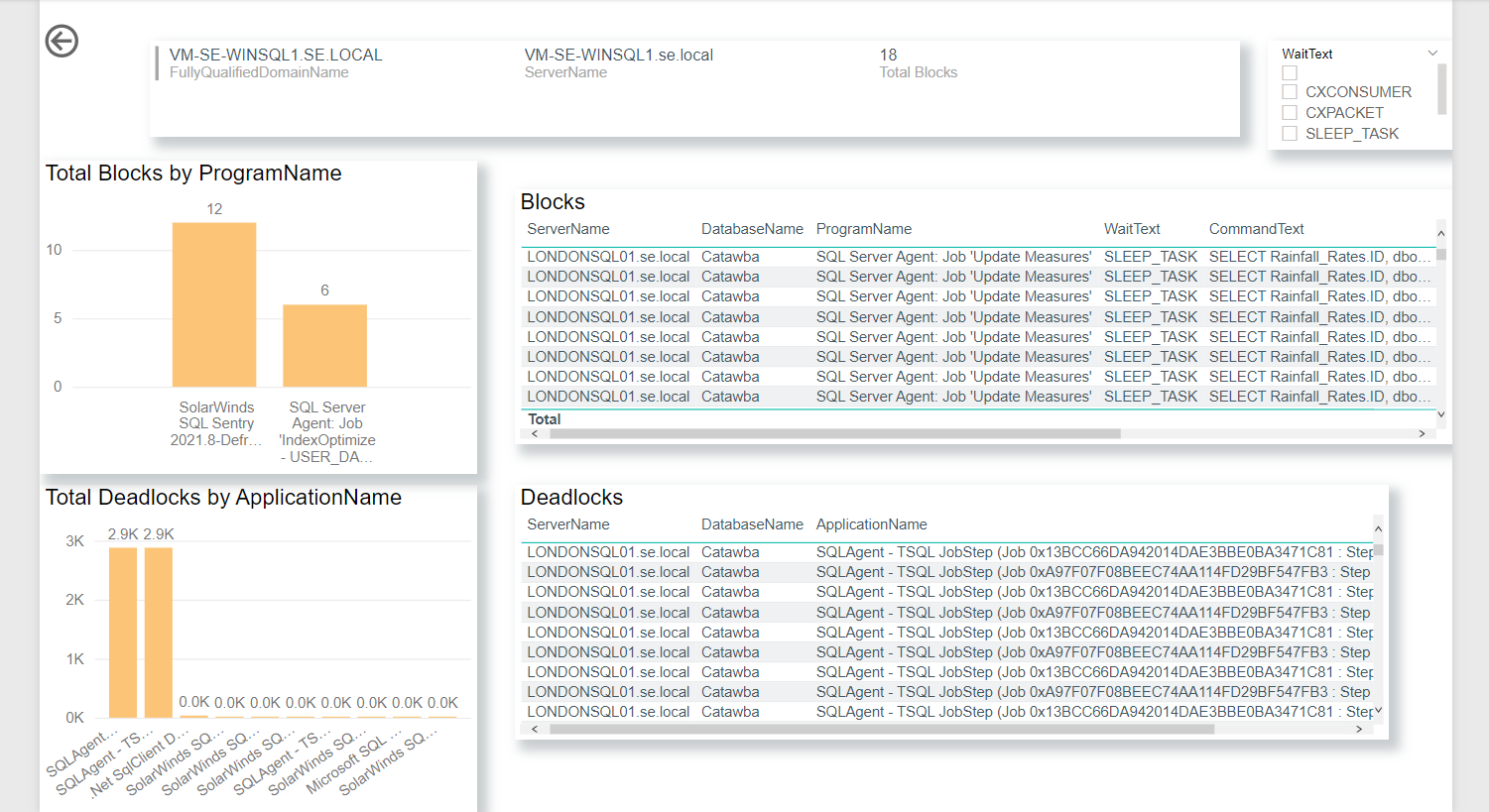Click Blocks table scroll down arrow
Viewport: 1489px width, 812px height.
coord(1440,414)
